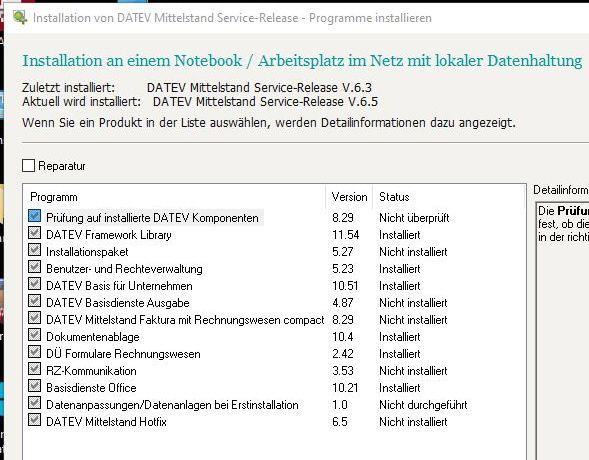Click version 5.23 of Benutzer- und Rechteverwaltung
Image resolution: width=589 pixels, height=460 pixels.
343,269
